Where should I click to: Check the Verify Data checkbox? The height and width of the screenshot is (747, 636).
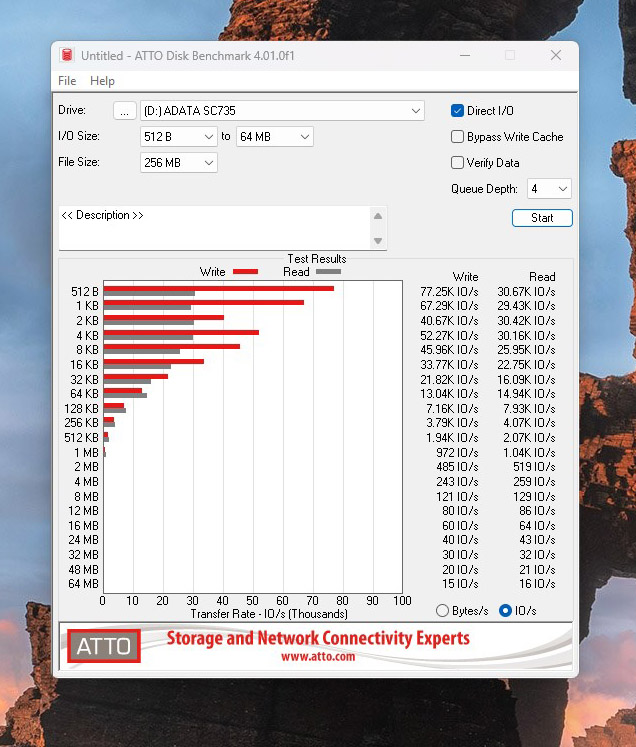458,163
